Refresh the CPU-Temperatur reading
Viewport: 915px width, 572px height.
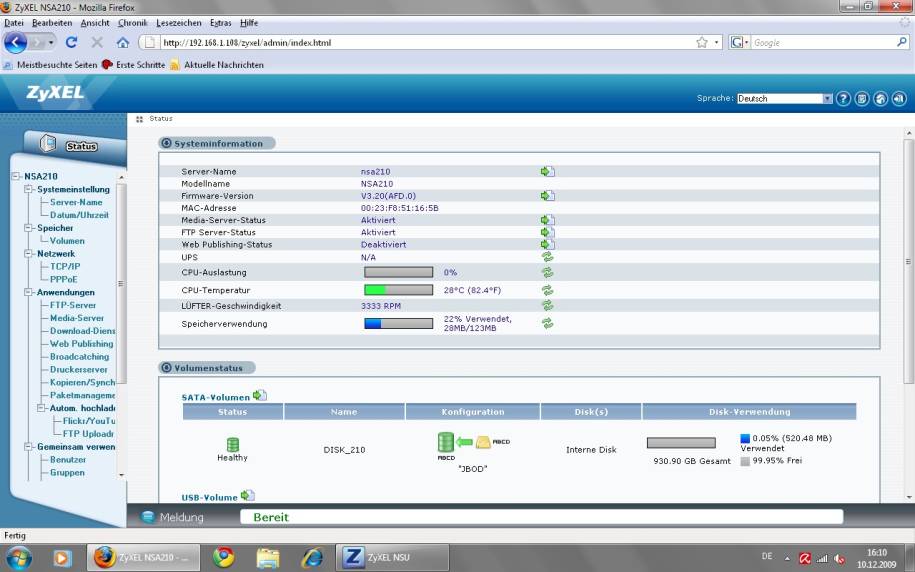(547, 290)
